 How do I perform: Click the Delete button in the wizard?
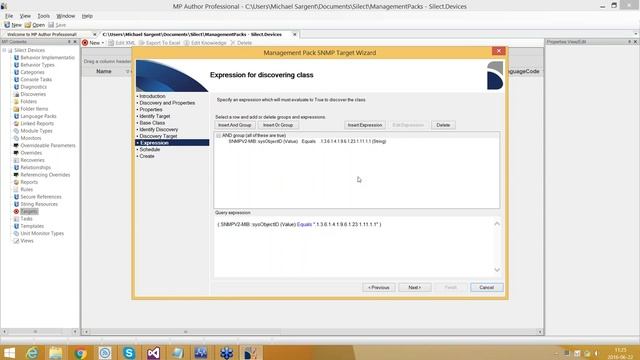[443, 125]
